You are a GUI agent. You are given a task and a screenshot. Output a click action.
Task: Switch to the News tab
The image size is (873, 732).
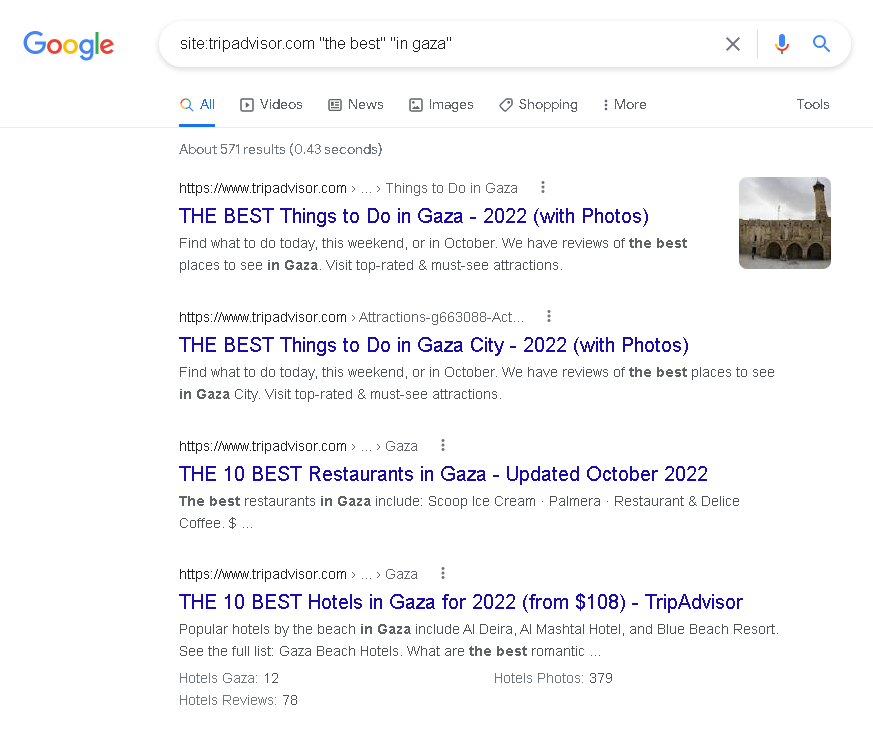(356, 105)
